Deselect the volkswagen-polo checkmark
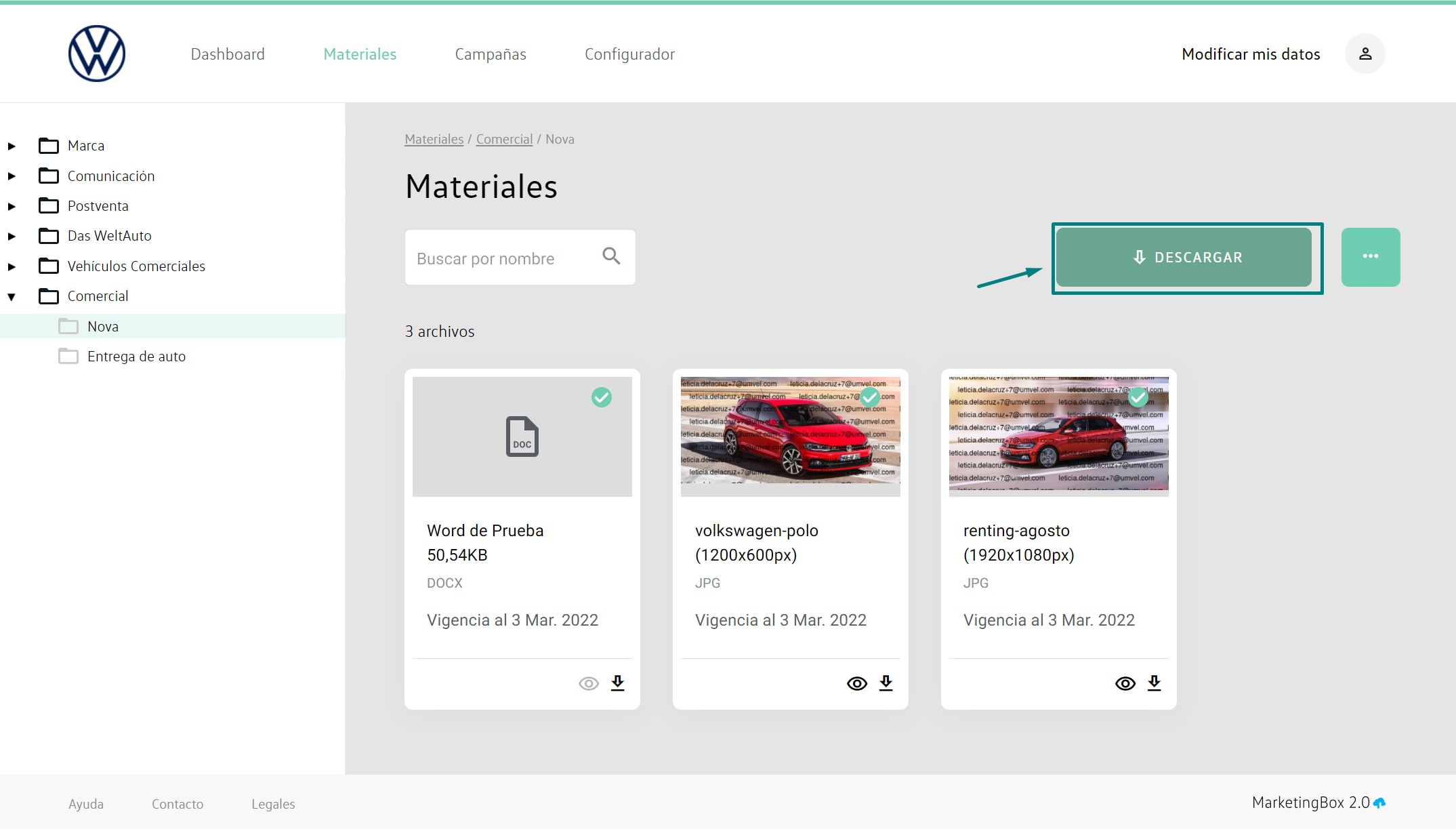The image size is (1456, 829). (x=869, y=397)
